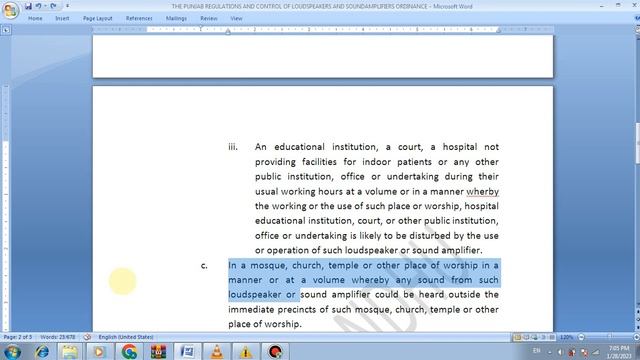
Task: Launch Internet Explorer from the taskbar
Action: [42, 351]
